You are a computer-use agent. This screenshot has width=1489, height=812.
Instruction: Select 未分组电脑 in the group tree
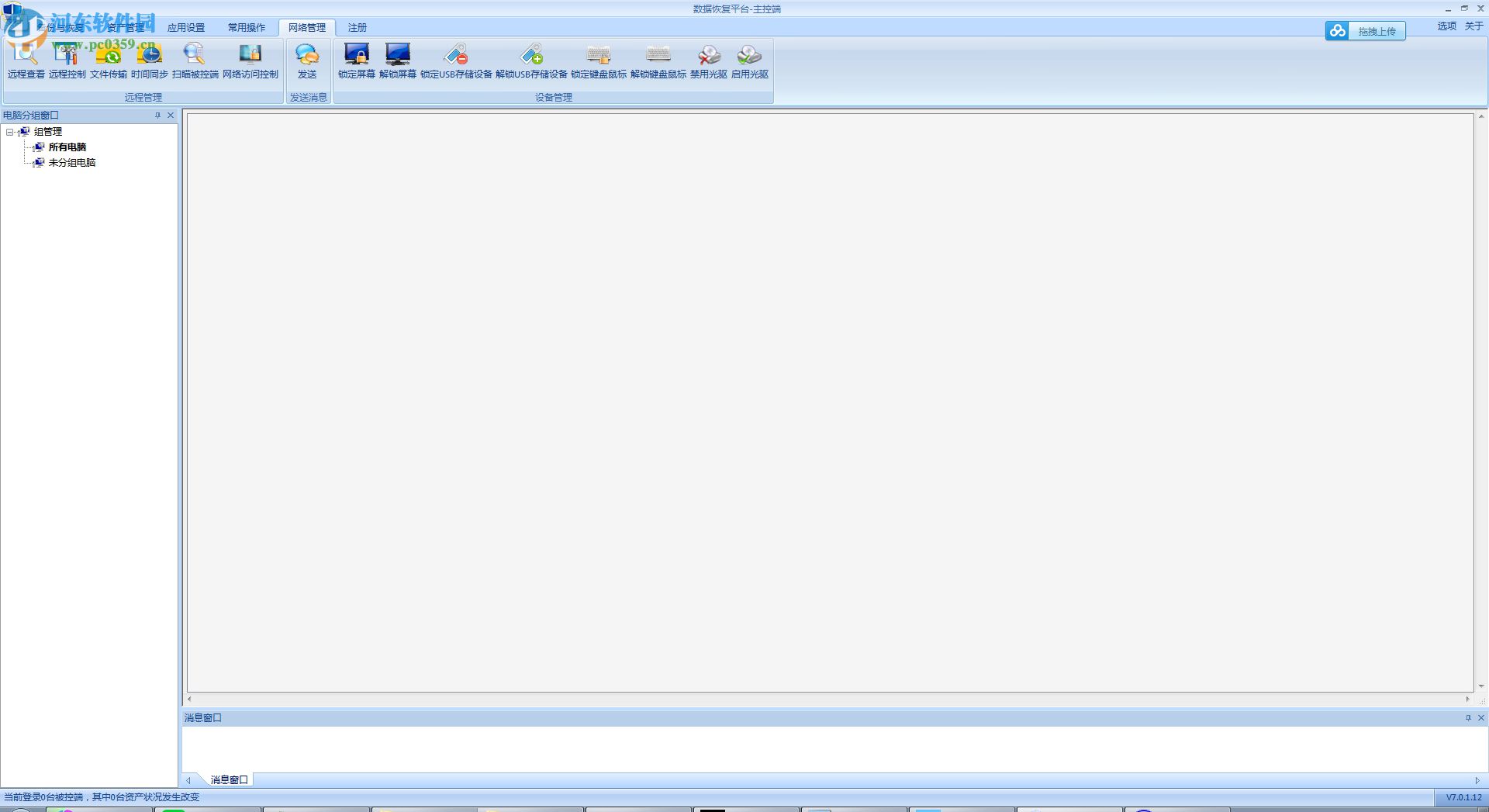[72, 163]
